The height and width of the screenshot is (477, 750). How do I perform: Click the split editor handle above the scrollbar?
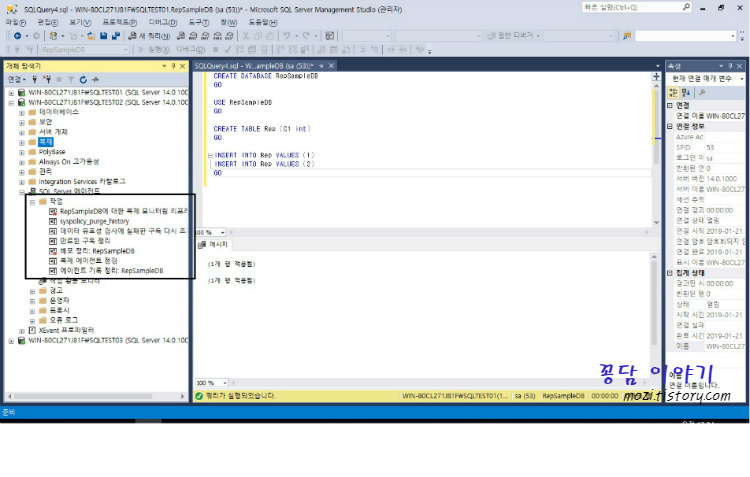pos(656,77)
